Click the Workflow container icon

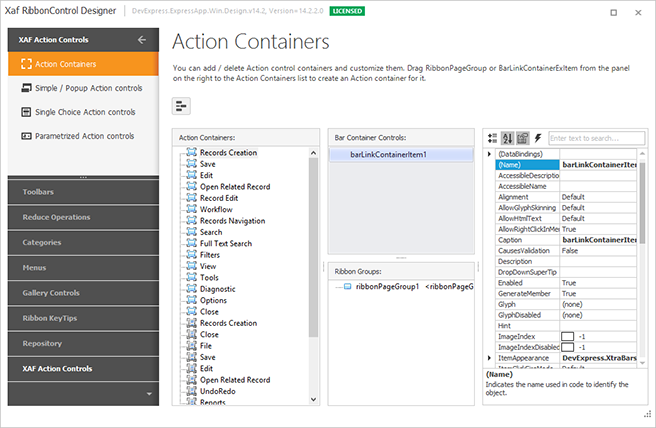[191, 210]
